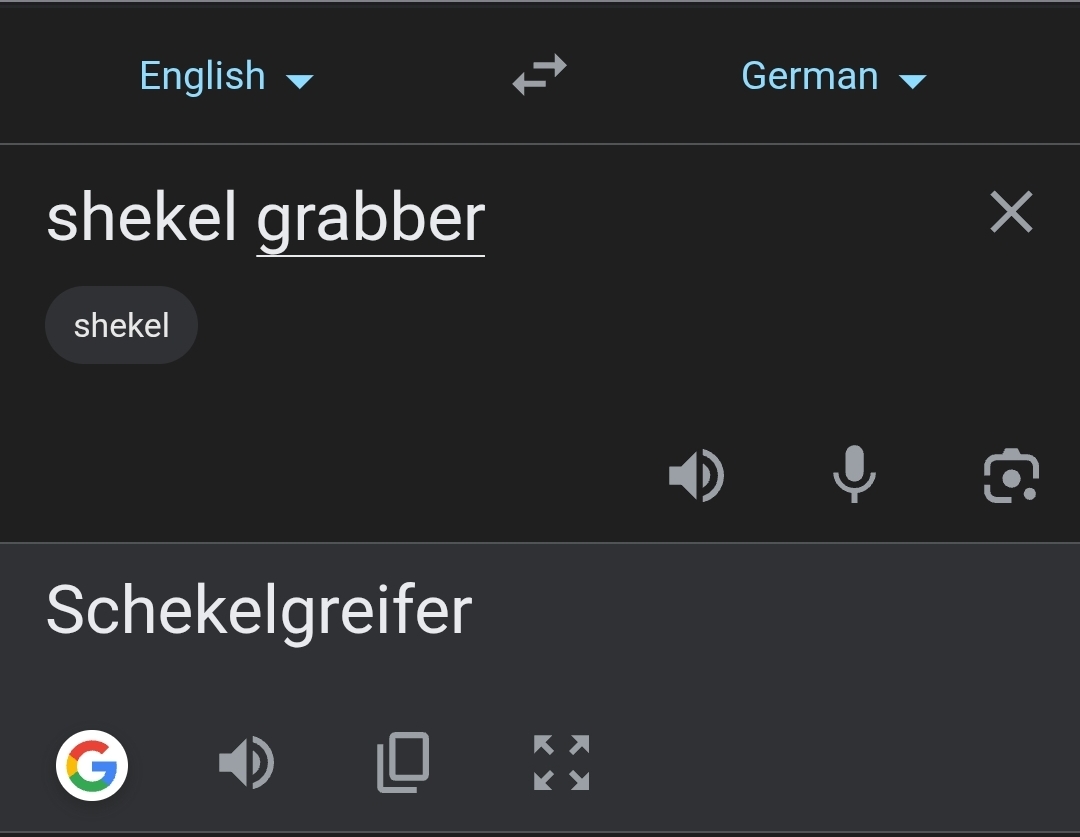Open the English source language selector
1080x837 pixels.
[203, 76]
